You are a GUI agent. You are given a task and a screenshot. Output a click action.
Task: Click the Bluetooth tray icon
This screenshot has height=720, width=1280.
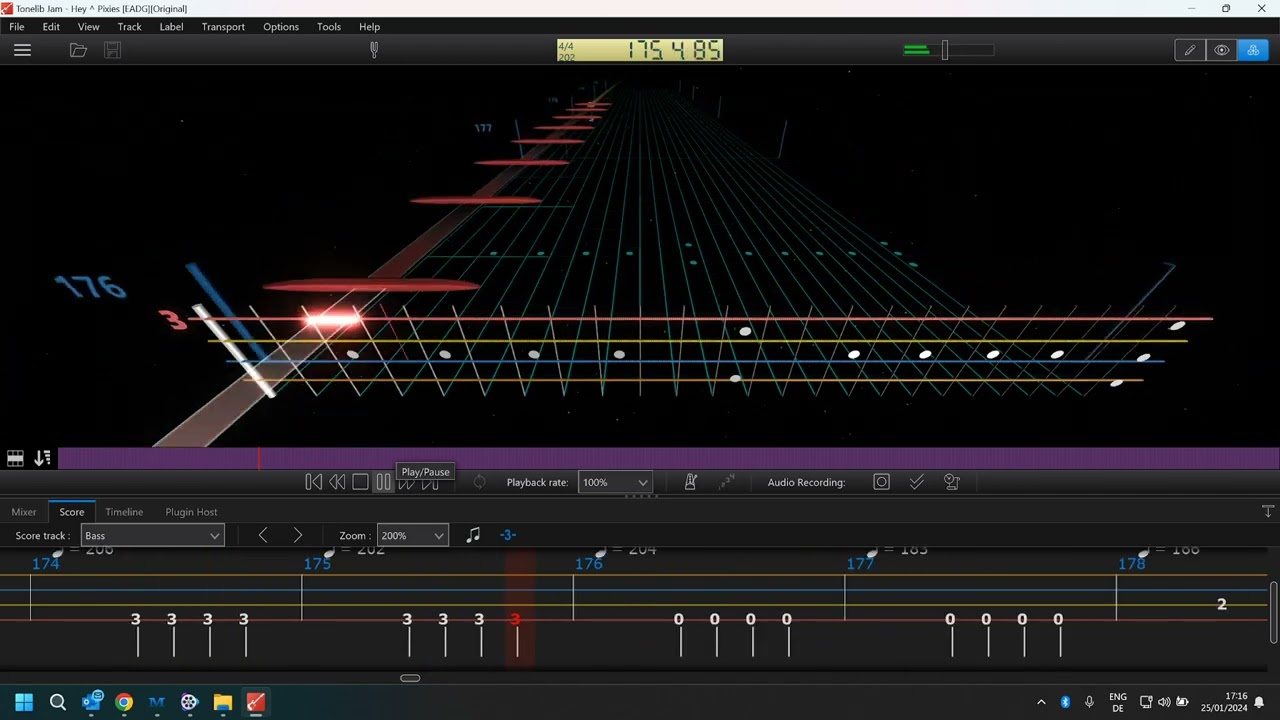point(1065,702)
